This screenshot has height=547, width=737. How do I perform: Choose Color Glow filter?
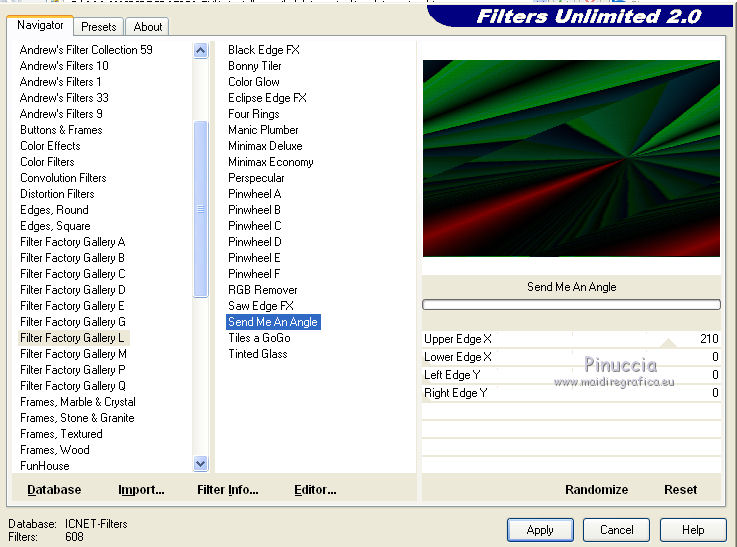254,82
